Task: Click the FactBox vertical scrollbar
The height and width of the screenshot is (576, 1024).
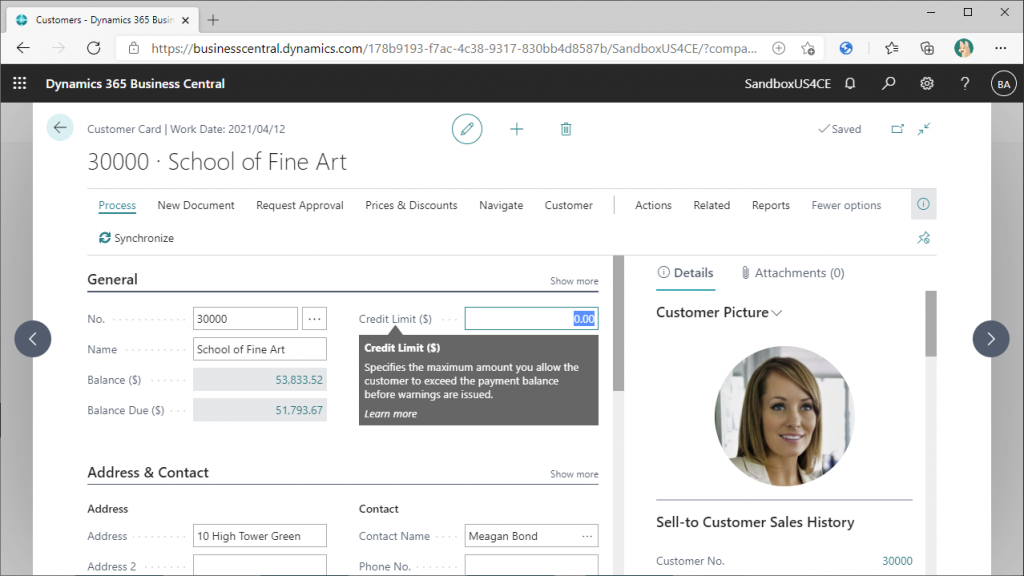Action: click(931, 324)
